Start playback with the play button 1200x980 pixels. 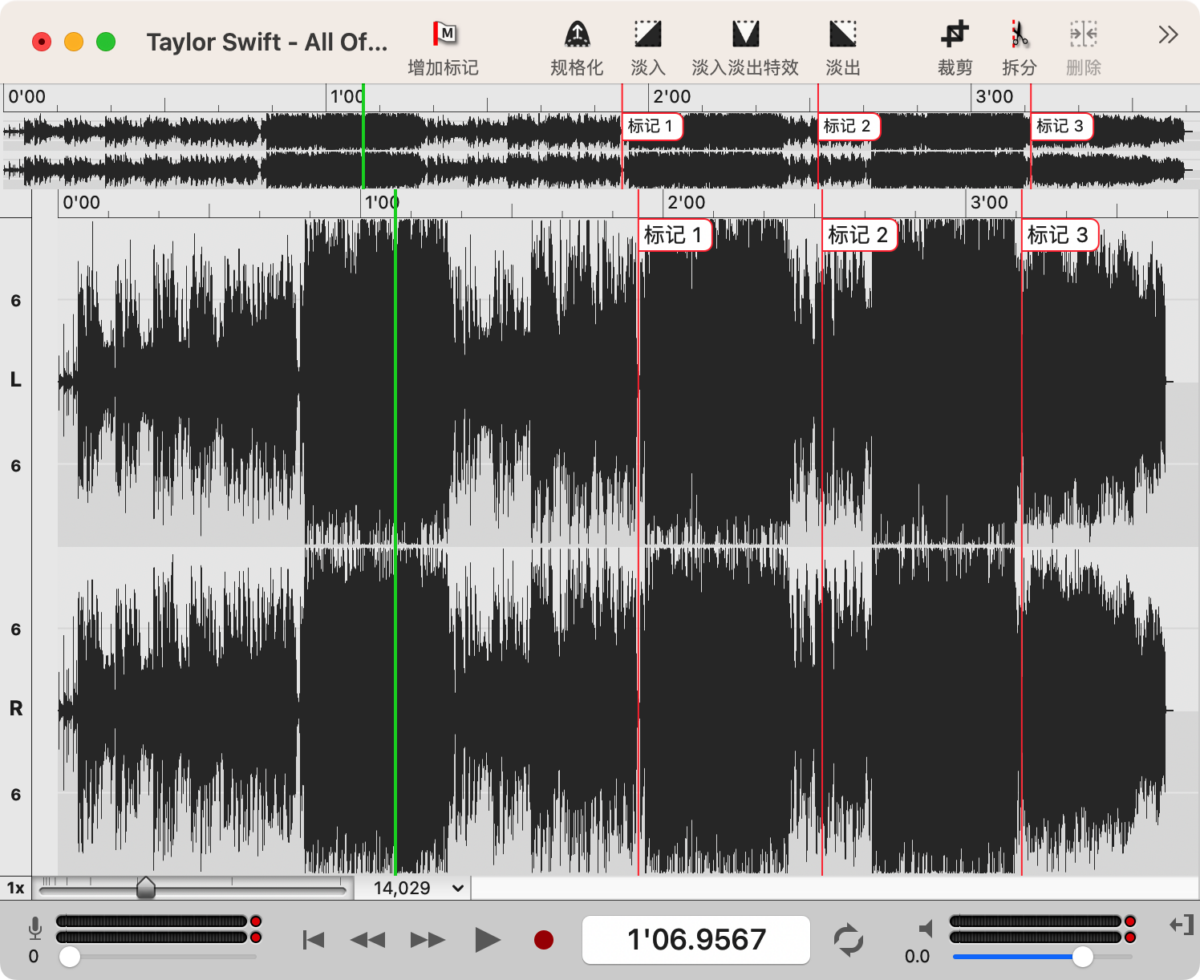click(x=487, y=939)
